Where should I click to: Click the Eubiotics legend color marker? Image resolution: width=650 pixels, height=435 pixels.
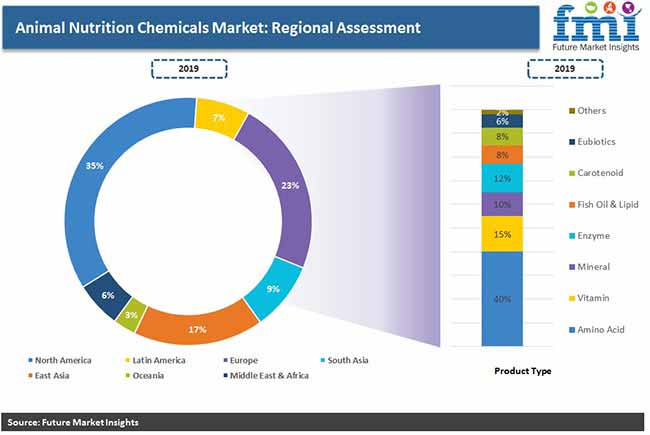[x=572, y=142]
